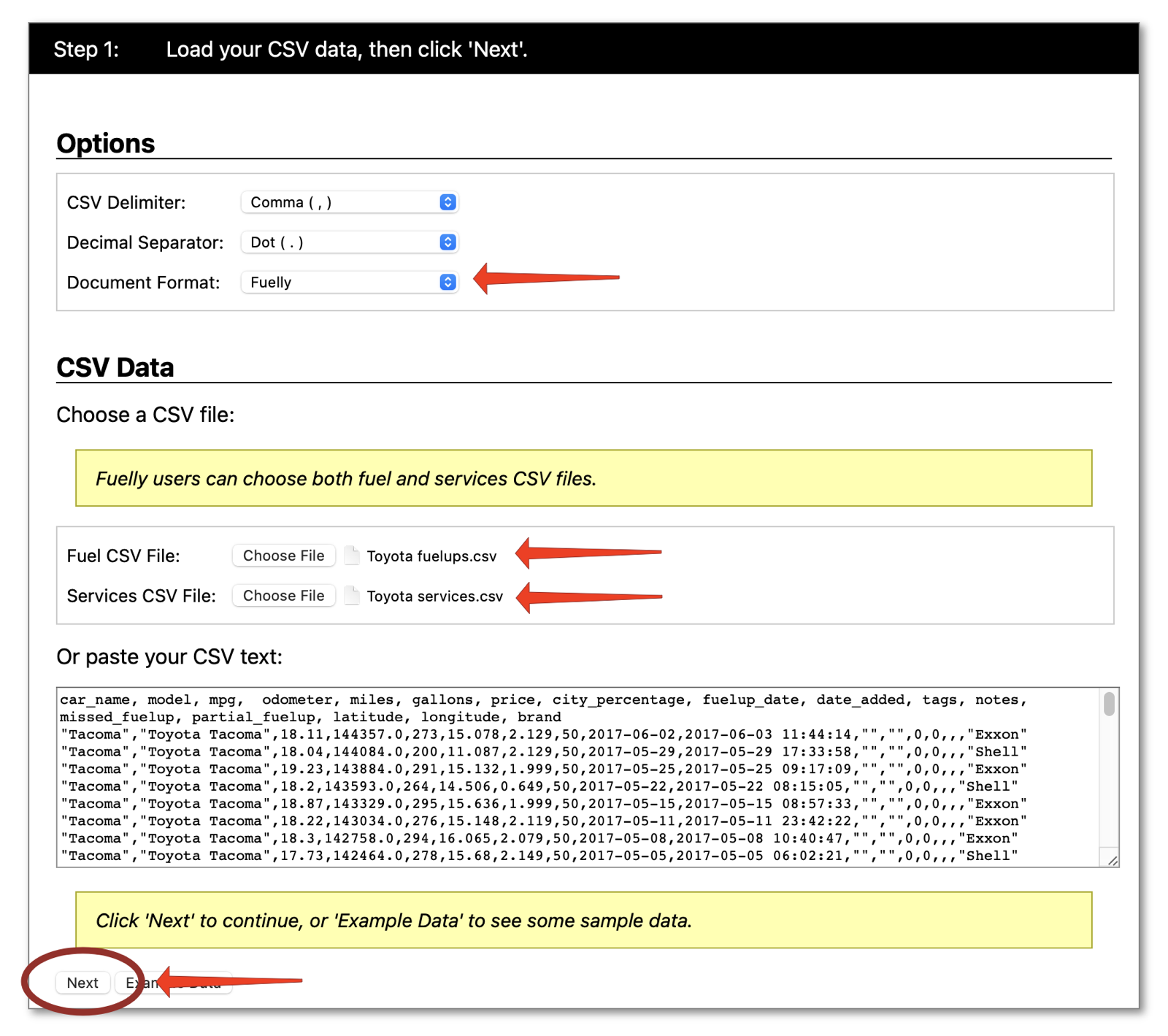Click the file icon beside Toyota services.csv
Screen dimensions: 1168x1036
tap(352, 596)
